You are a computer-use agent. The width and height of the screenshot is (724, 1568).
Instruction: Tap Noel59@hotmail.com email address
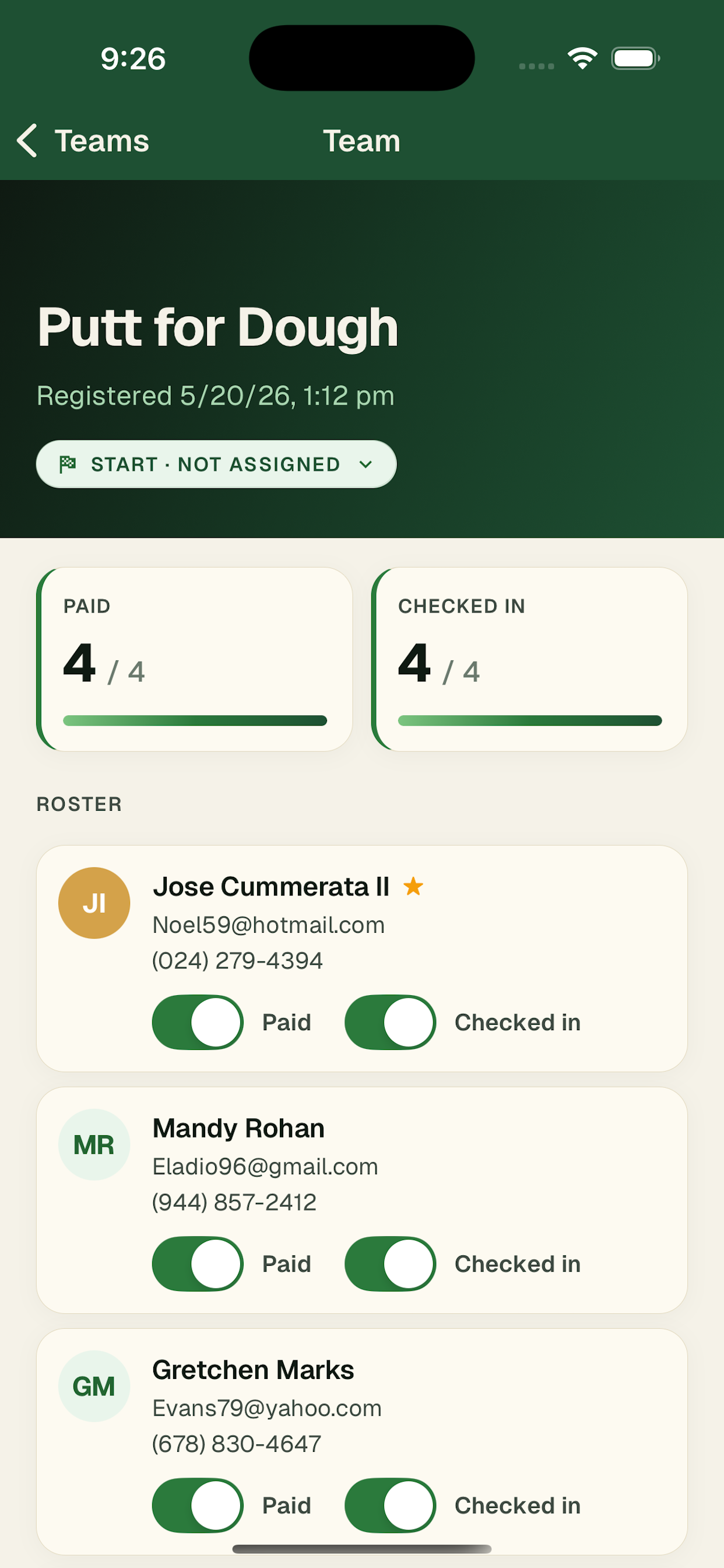click(268, 925)
